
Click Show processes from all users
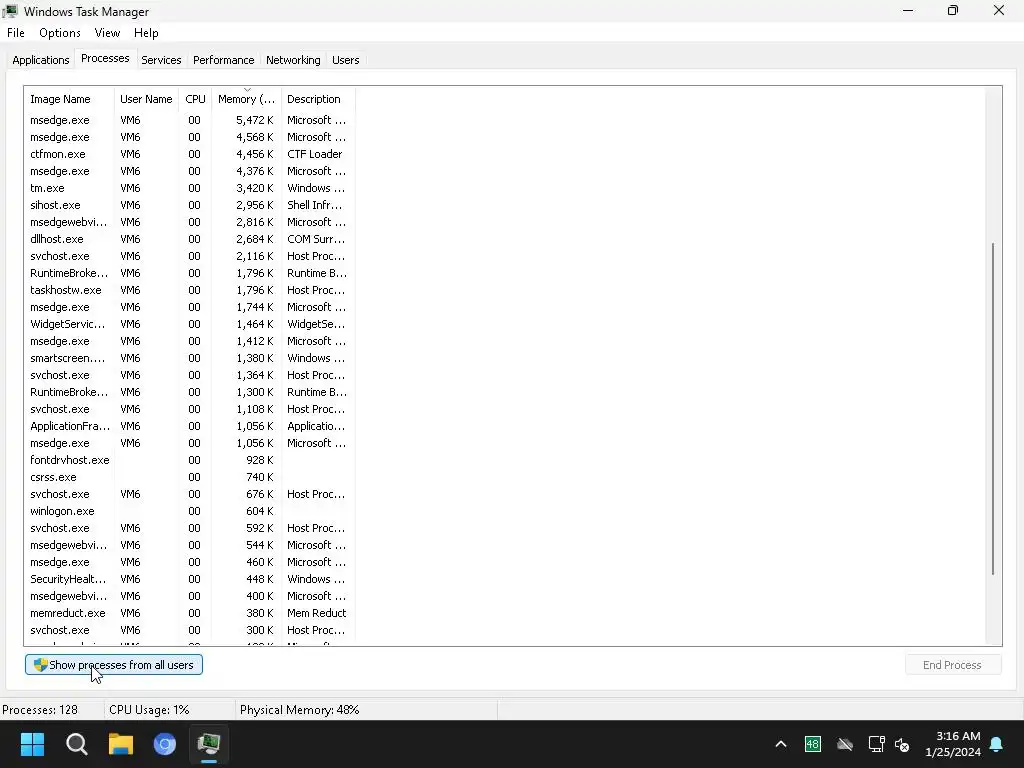(114, 665)
